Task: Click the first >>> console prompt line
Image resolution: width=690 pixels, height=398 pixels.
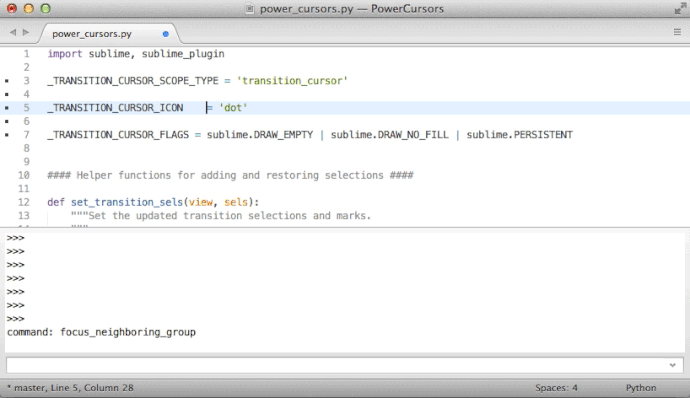Action: pyautogui.click(x=15, y=238)
